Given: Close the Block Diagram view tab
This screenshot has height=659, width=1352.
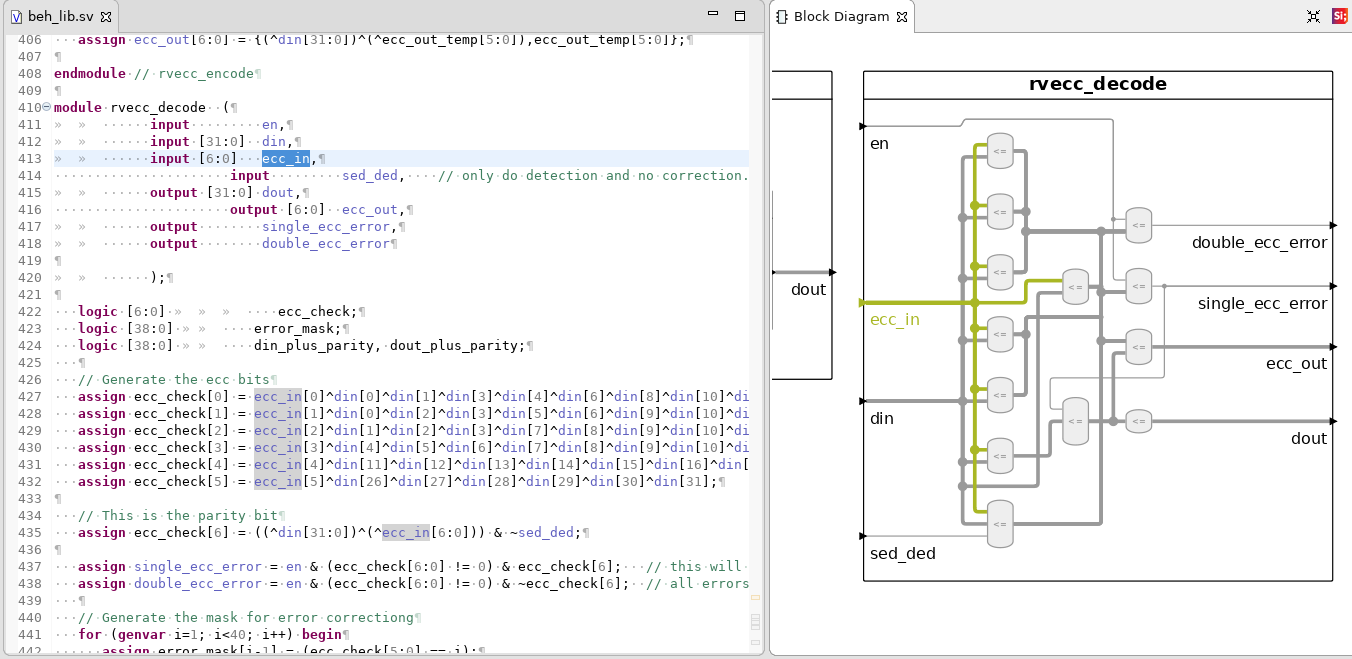Looking at the screenshot, I should (901, 17).
